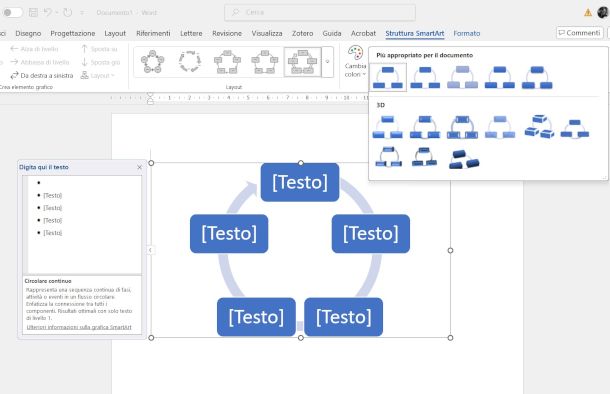
Task: Select the third cycle layout thumbnail
Action: pyautogui.click(x=227, y=62)
